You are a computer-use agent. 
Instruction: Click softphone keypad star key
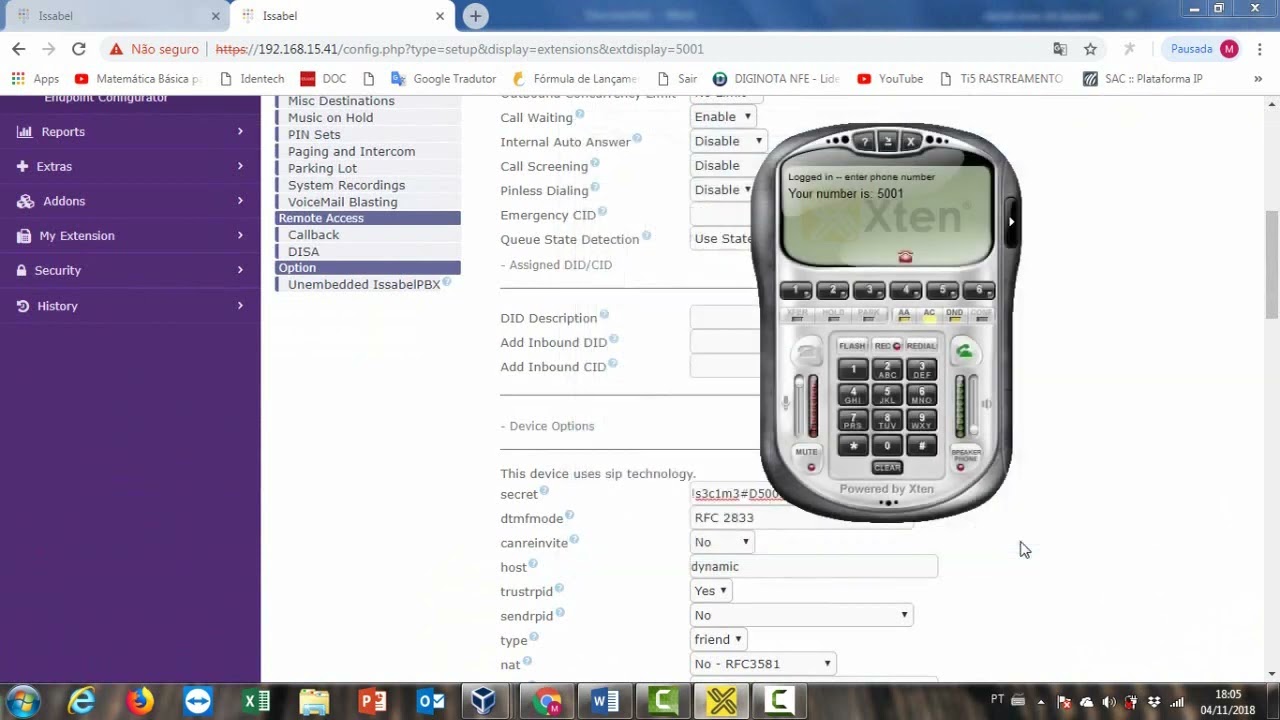pyautogui.click(x=853, y=445)
